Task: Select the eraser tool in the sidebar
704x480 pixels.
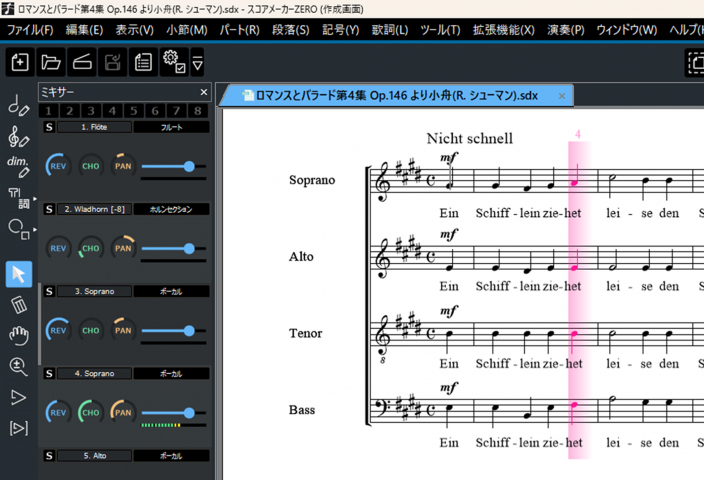Action: coord(18,304)
